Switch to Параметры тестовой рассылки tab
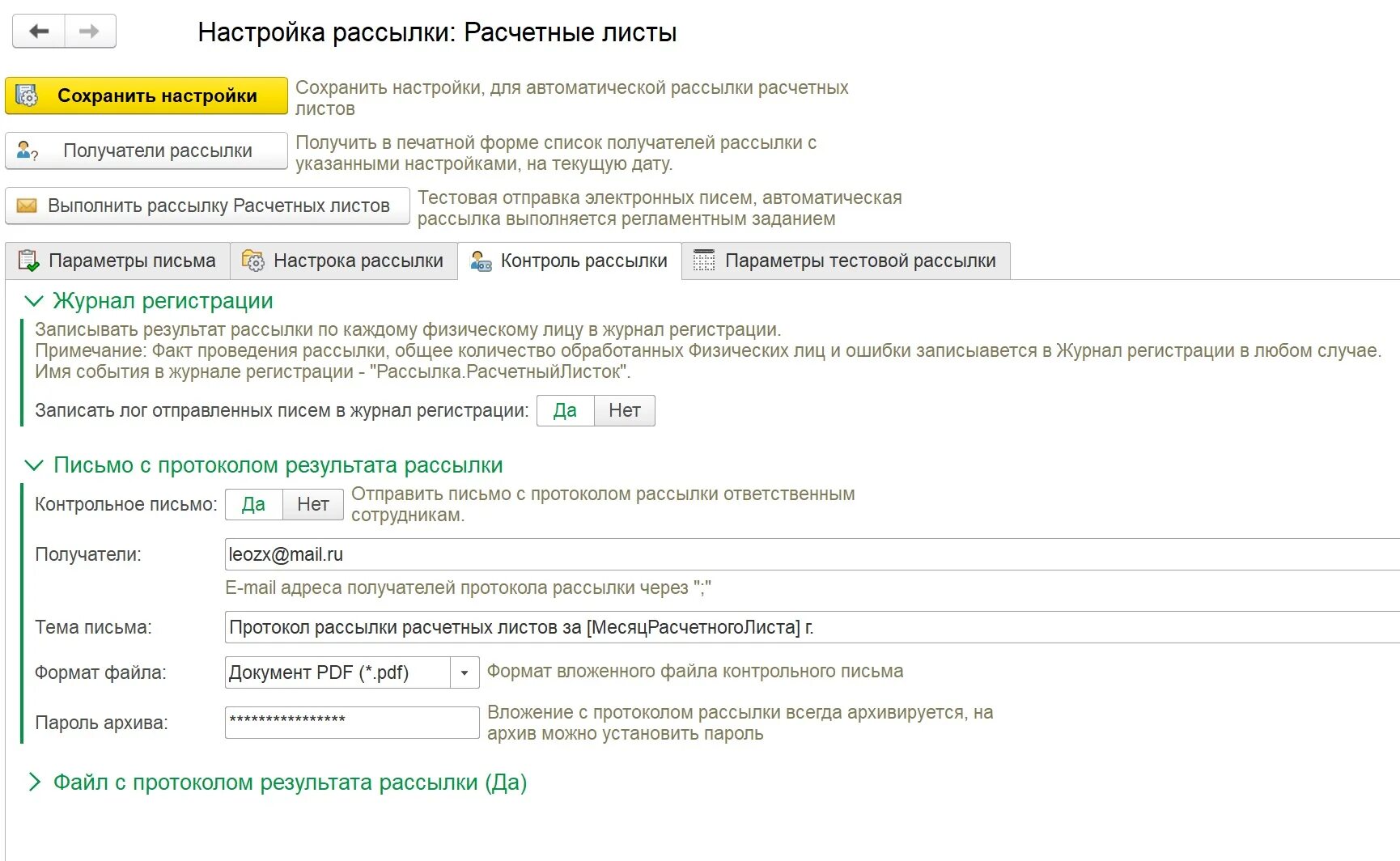This screenshot has width=1400, height=861. click(x=846, y=261)
